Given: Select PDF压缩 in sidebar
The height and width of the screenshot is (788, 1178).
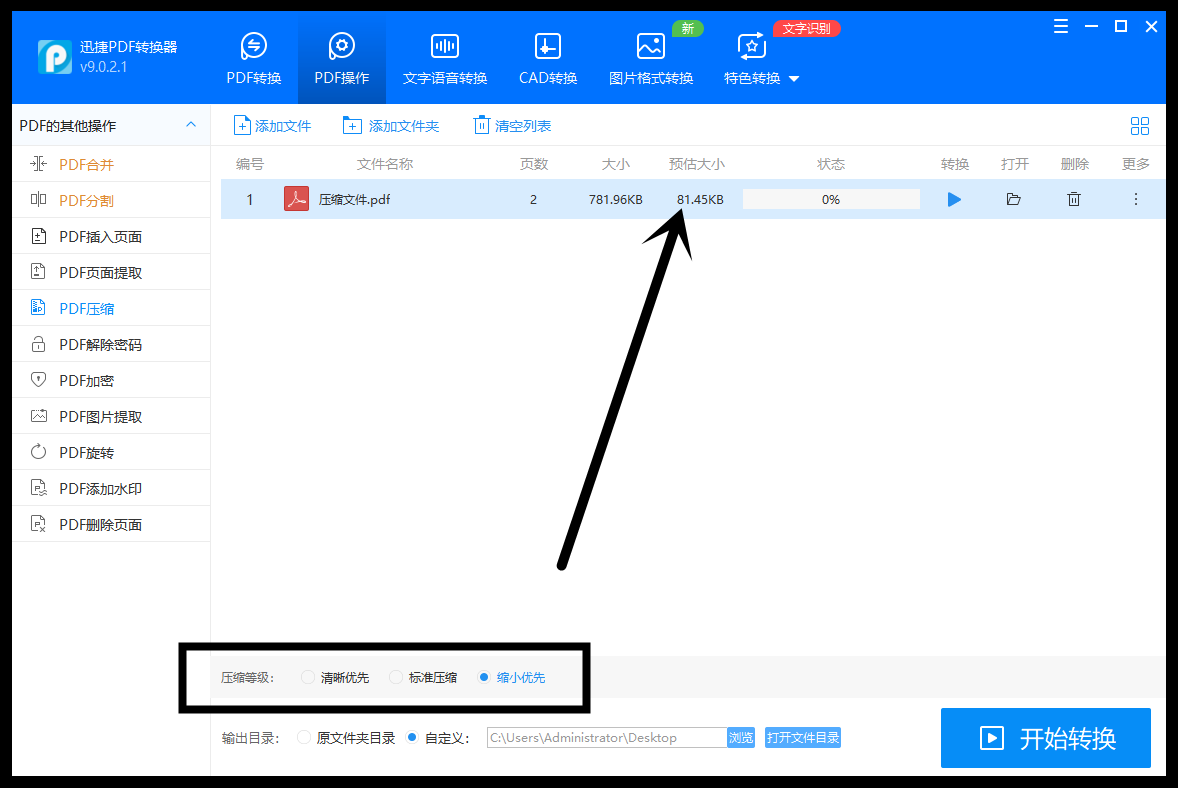Looking at the screenshot, I should 111,309.
